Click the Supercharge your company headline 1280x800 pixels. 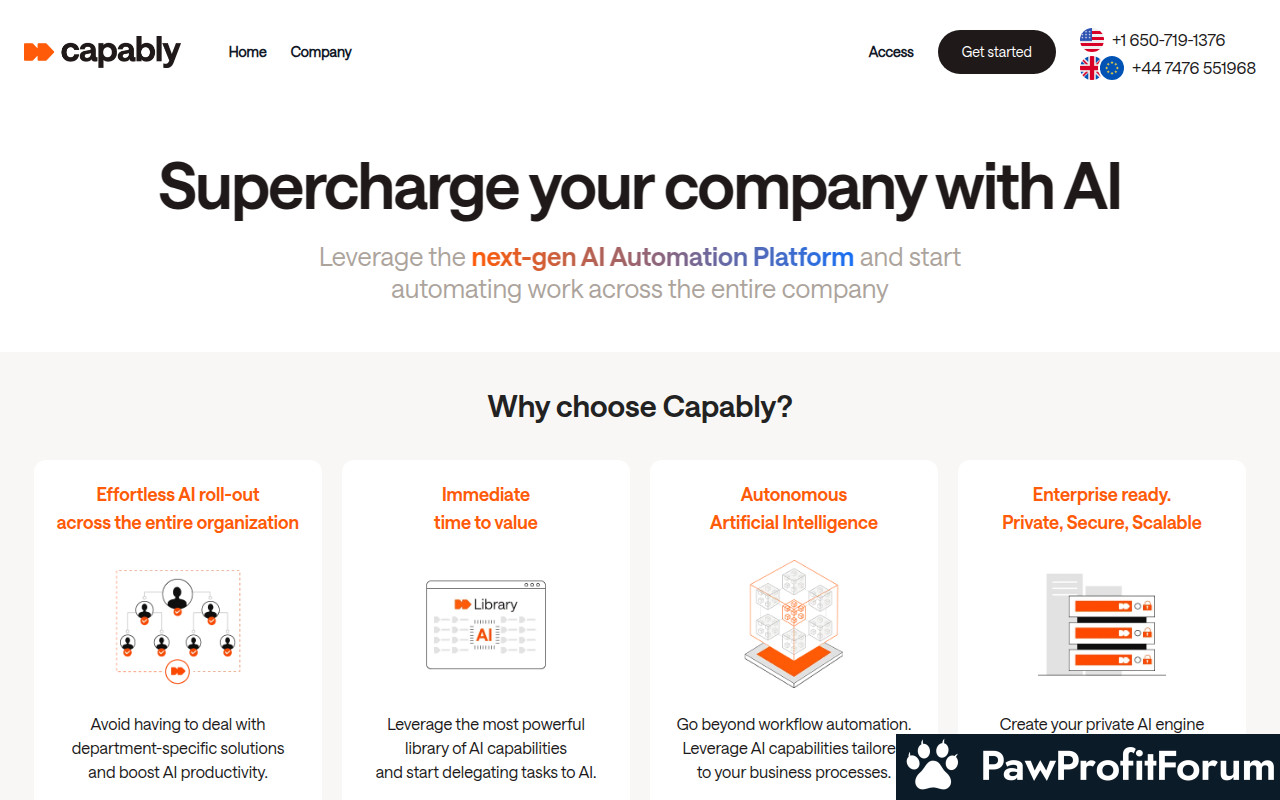[x=640, y=187]
